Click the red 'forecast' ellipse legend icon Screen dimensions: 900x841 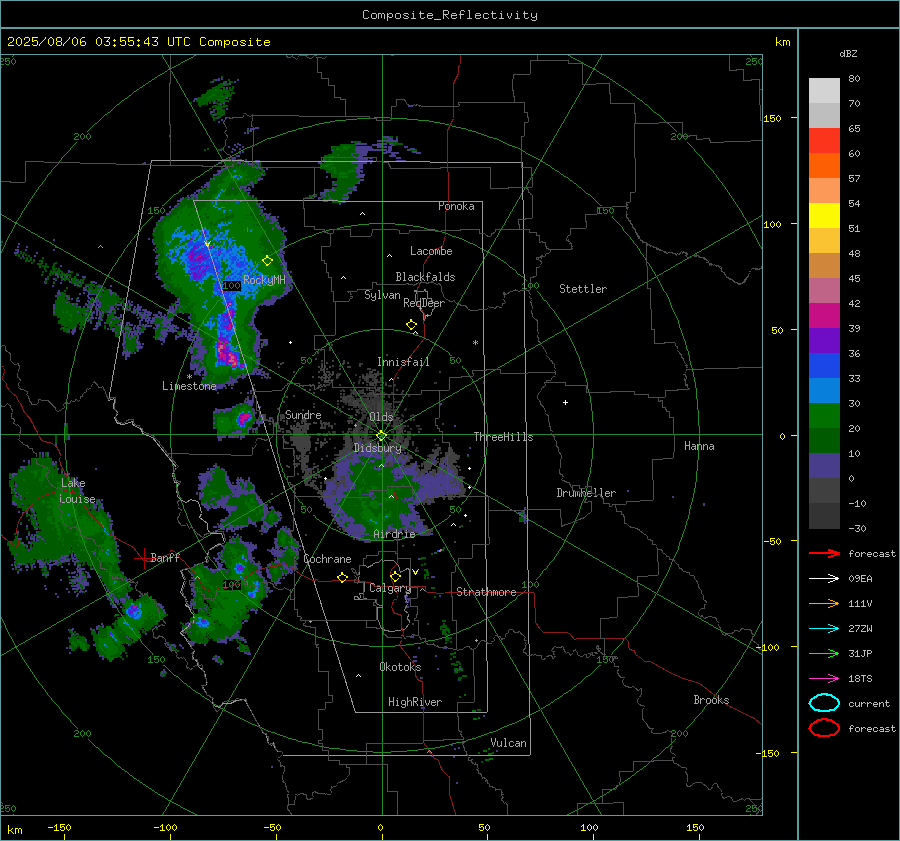tap(824, 728)
